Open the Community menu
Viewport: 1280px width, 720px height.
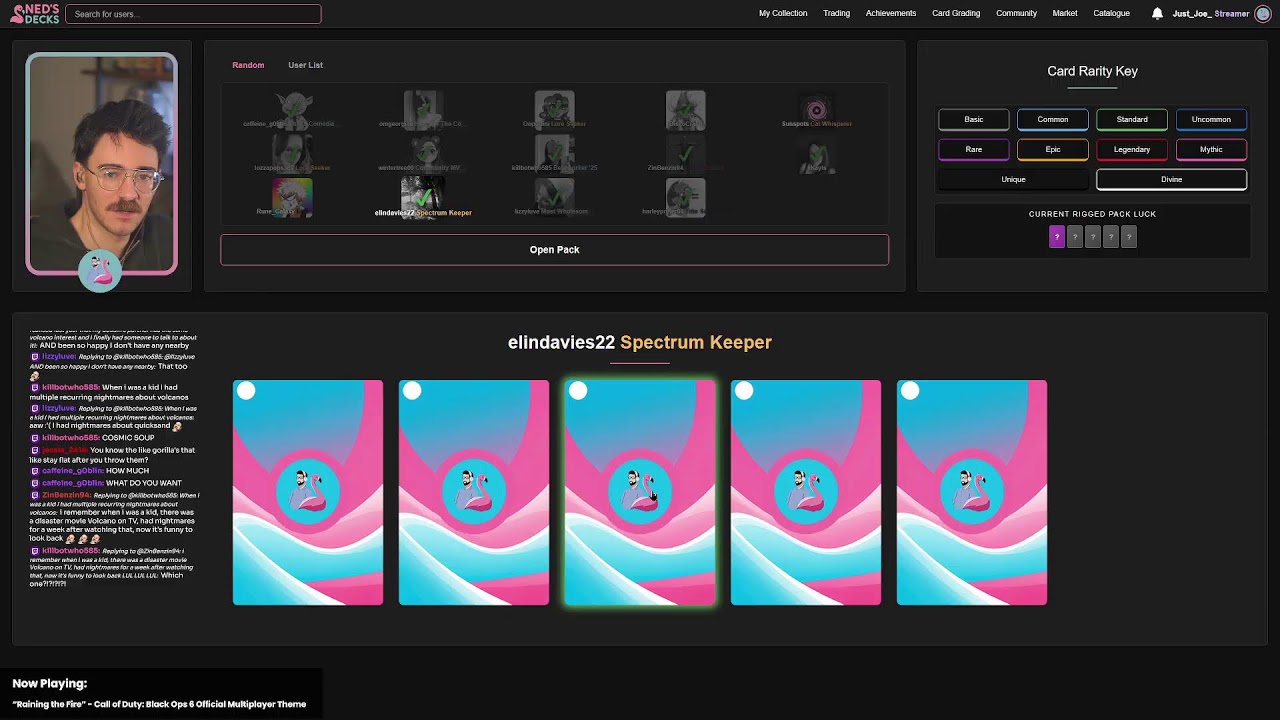[1016, 14]
